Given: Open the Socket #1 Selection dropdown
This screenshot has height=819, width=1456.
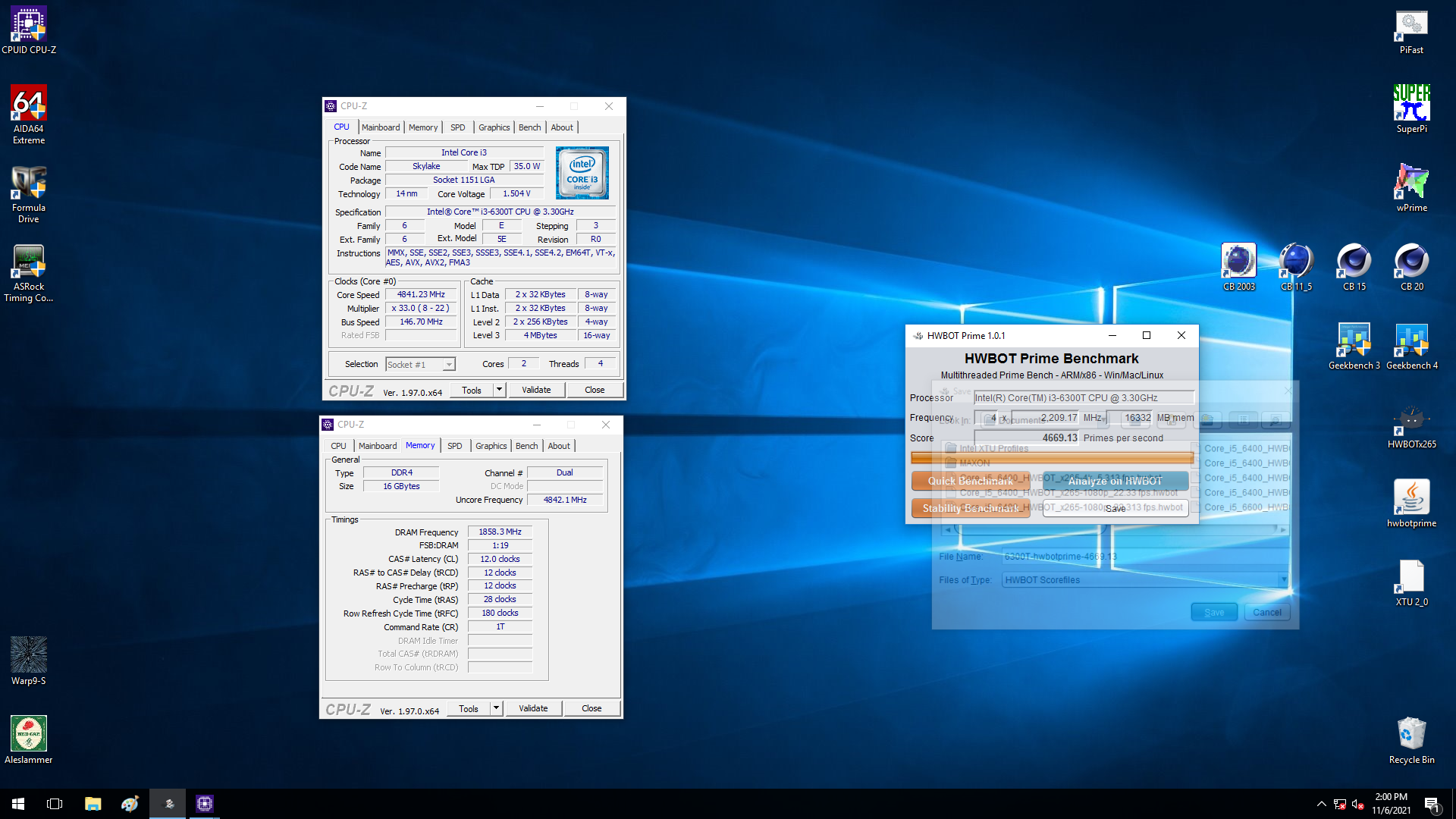Looking at the screenshot, I should 420,365.
